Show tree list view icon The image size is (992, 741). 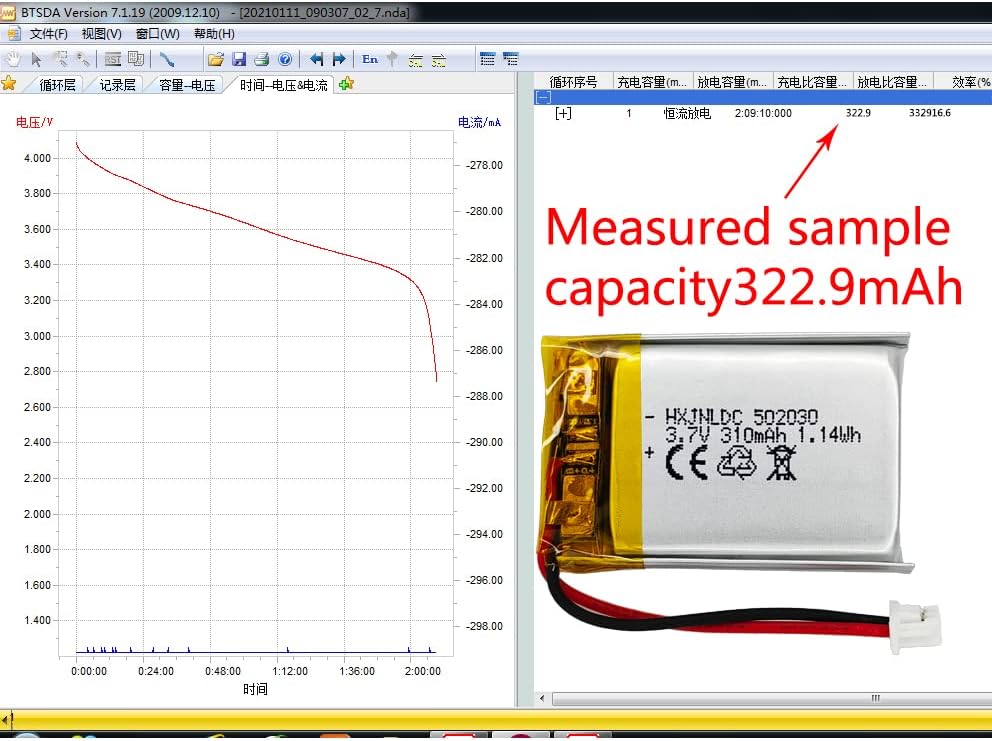pos(511,59)
